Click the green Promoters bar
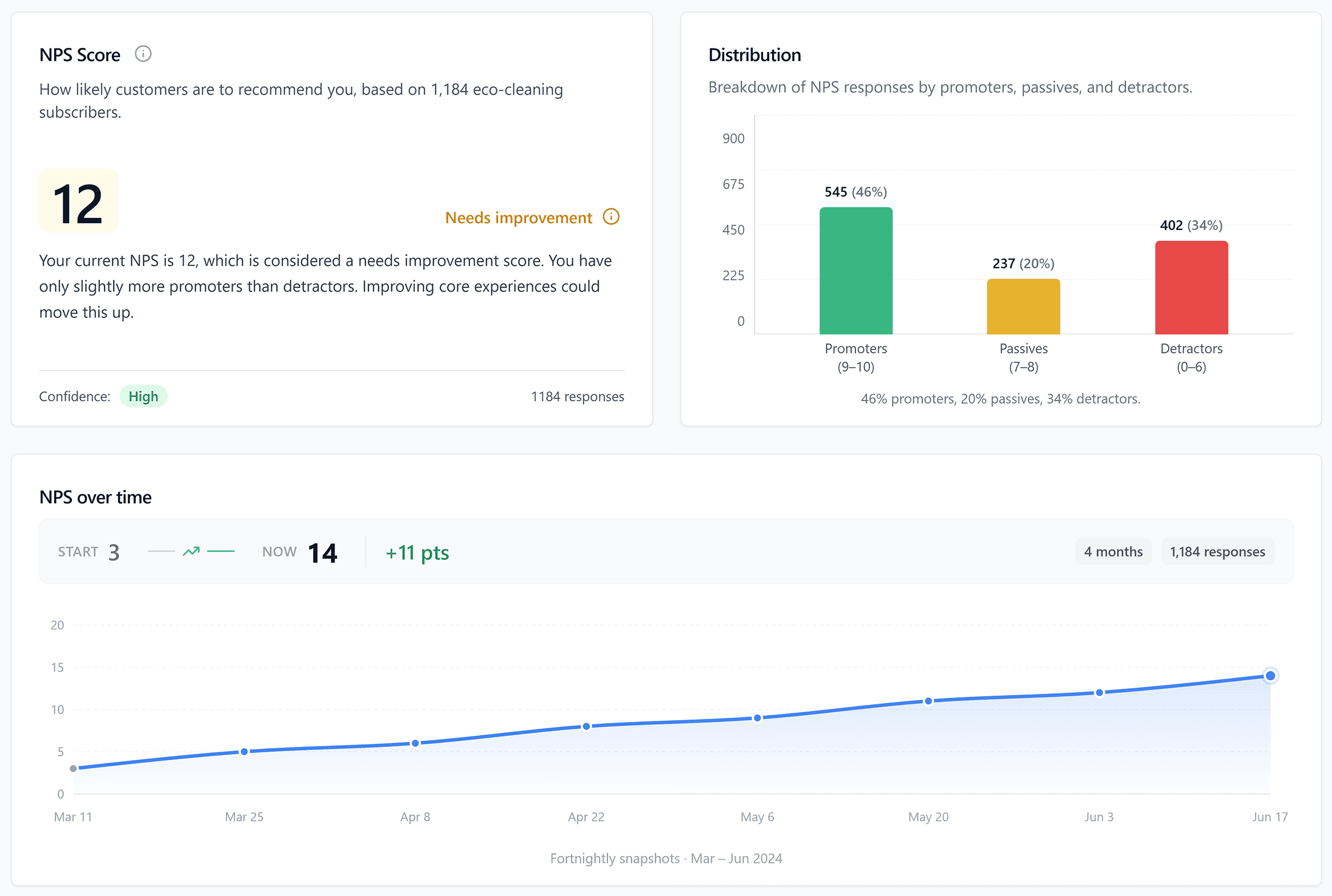The width and height of the screenshot is (1332, 896). 855,272
